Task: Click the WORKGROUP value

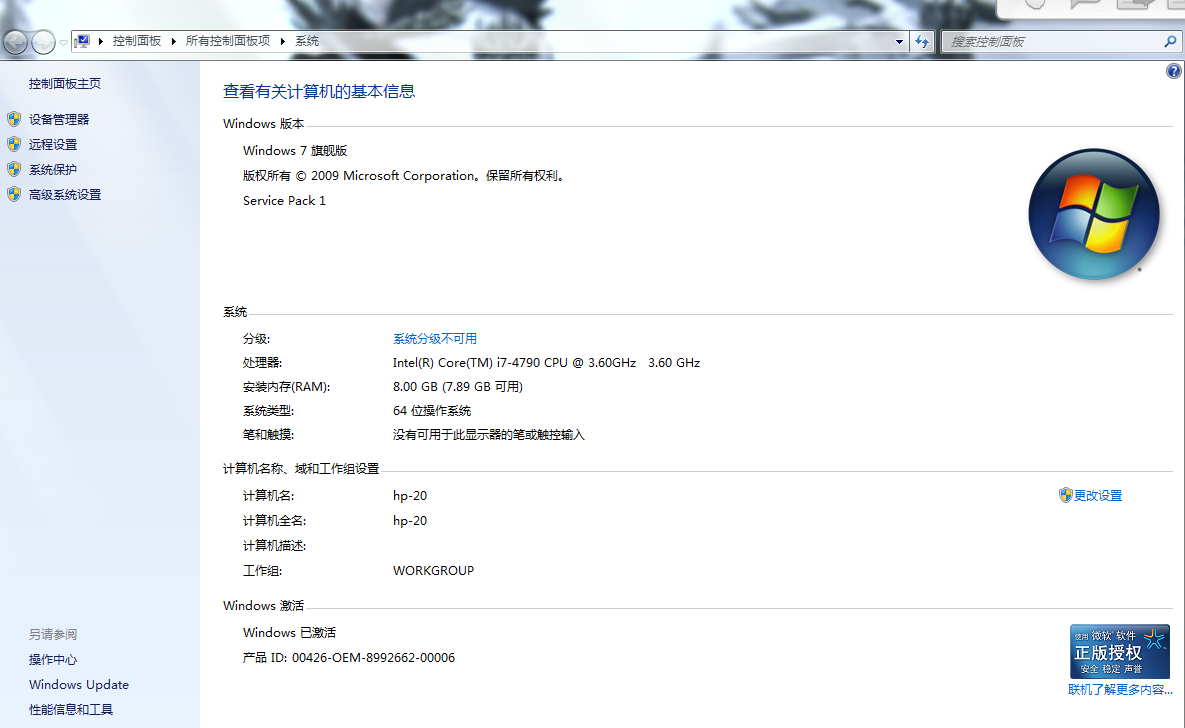Action: click(433, 571)
